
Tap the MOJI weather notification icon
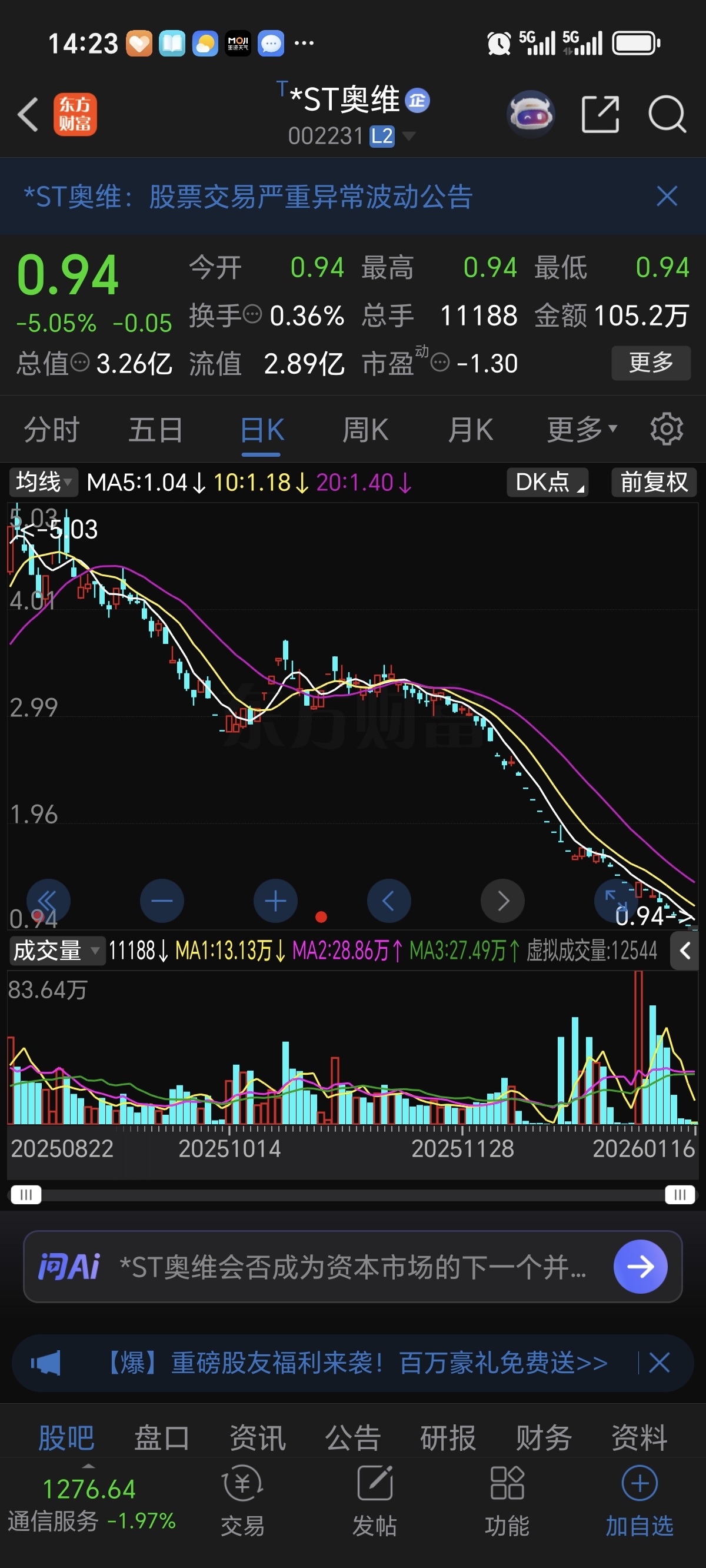click(x=238, y=43)
